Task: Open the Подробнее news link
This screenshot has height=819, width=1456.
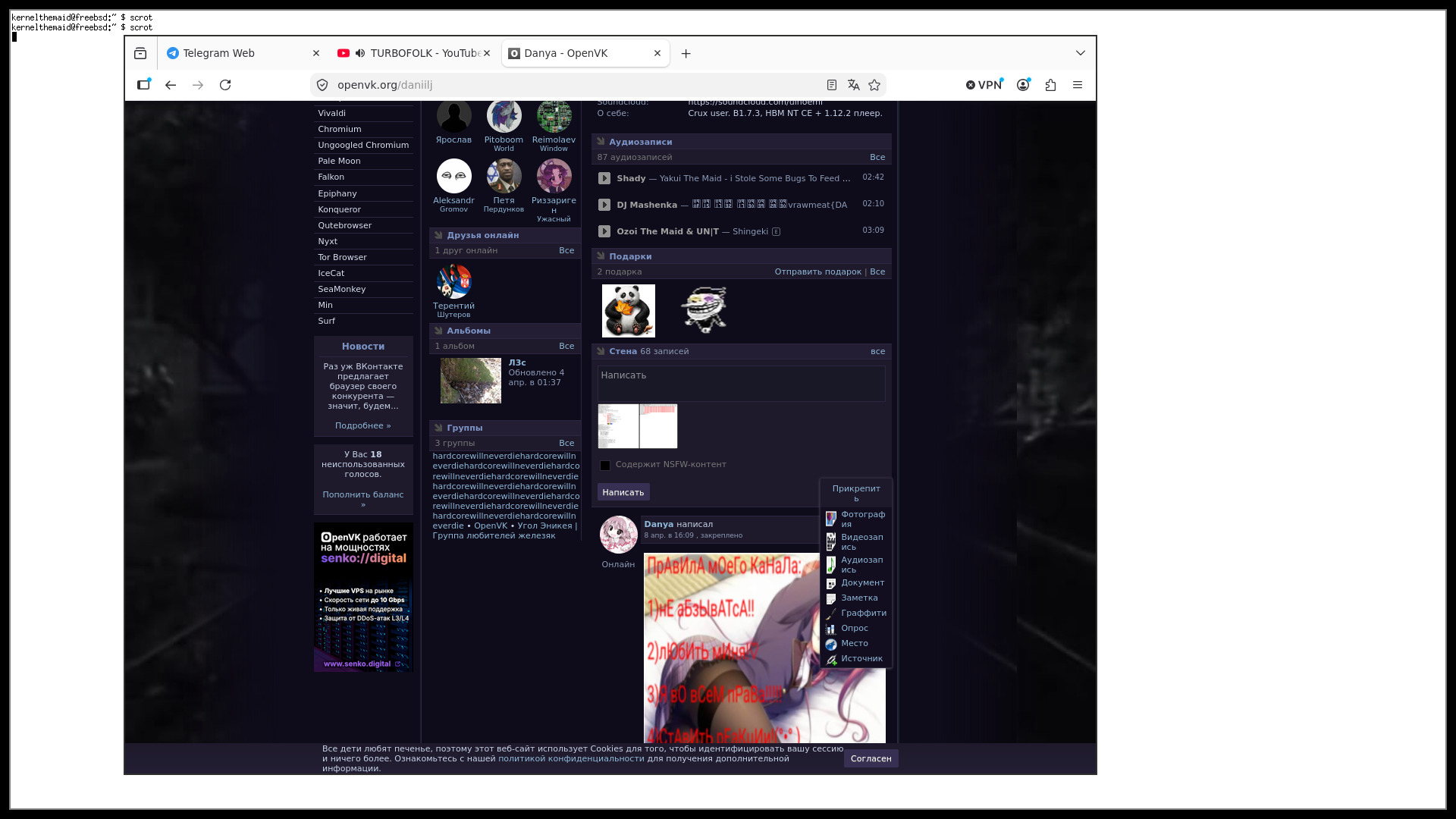Action: [x=362, y=425]
